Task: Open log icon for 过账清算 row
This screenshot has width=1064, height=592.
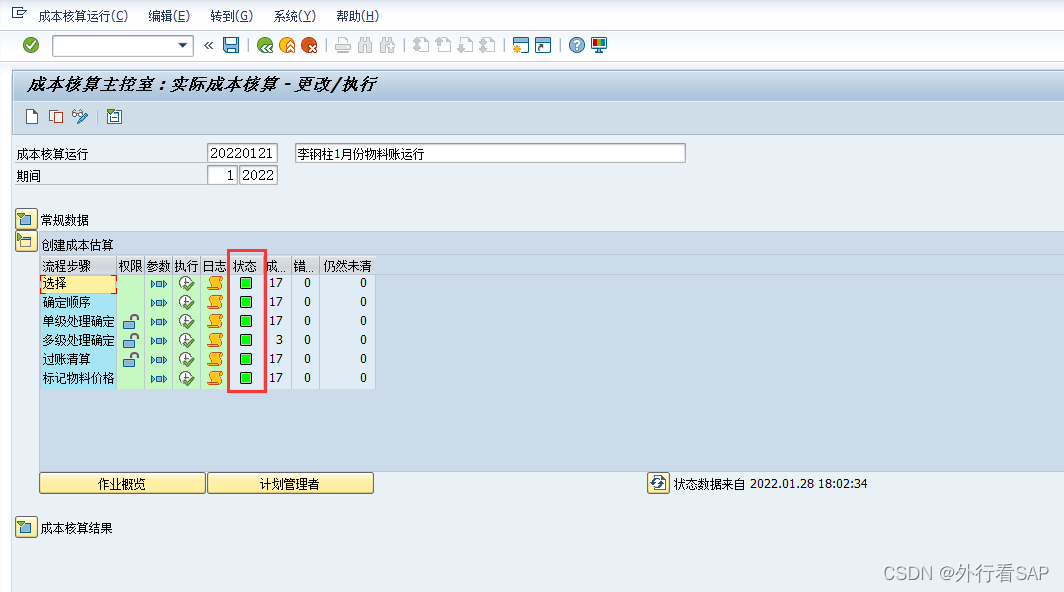Action: click(x=215, y=359)
